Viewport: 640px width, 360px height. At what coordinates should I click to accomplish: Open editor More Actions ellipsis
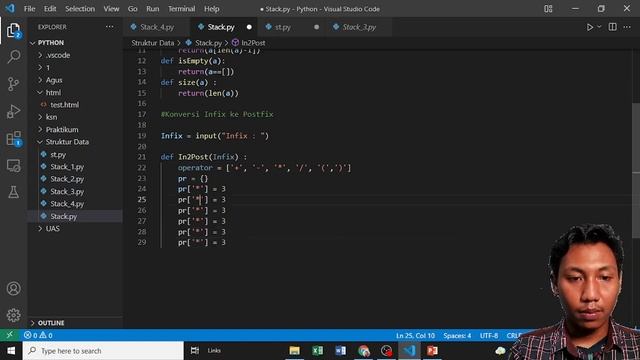[627, 27]
